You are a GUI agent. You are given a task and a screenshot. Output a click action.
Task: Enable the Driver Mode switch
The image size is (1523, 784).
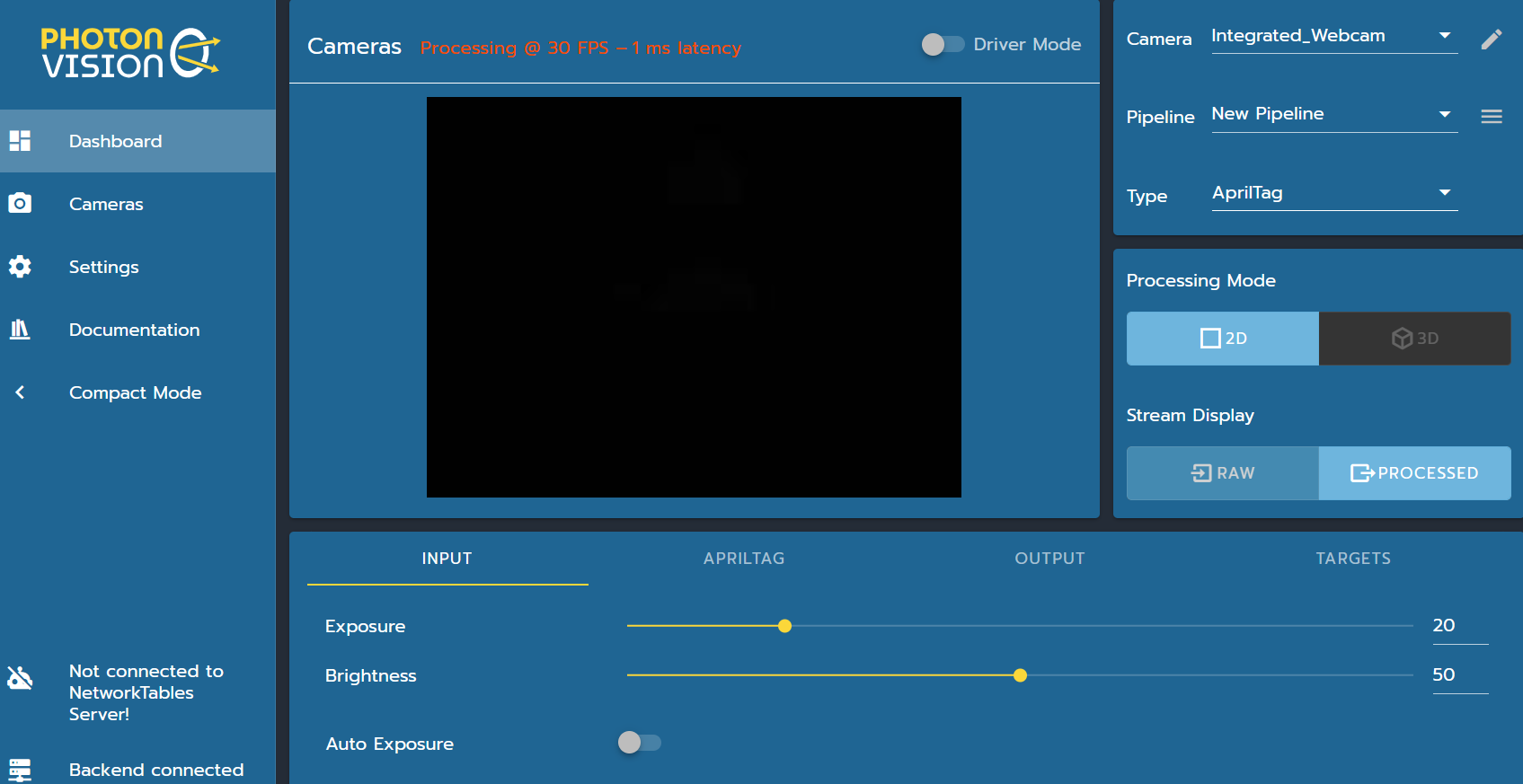point(943,44)
